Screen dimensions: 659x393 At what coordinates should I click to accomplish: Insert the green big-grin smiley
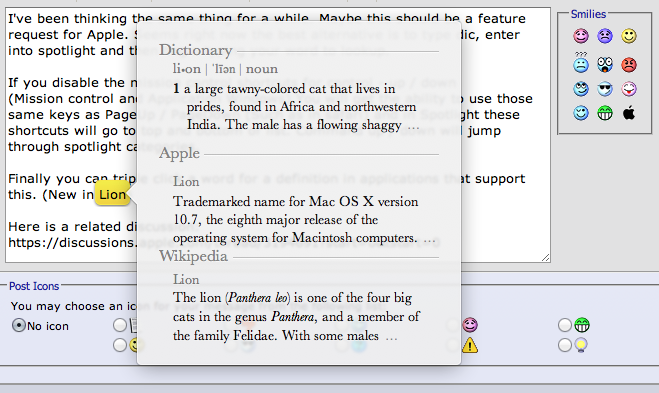click(605, 113)
